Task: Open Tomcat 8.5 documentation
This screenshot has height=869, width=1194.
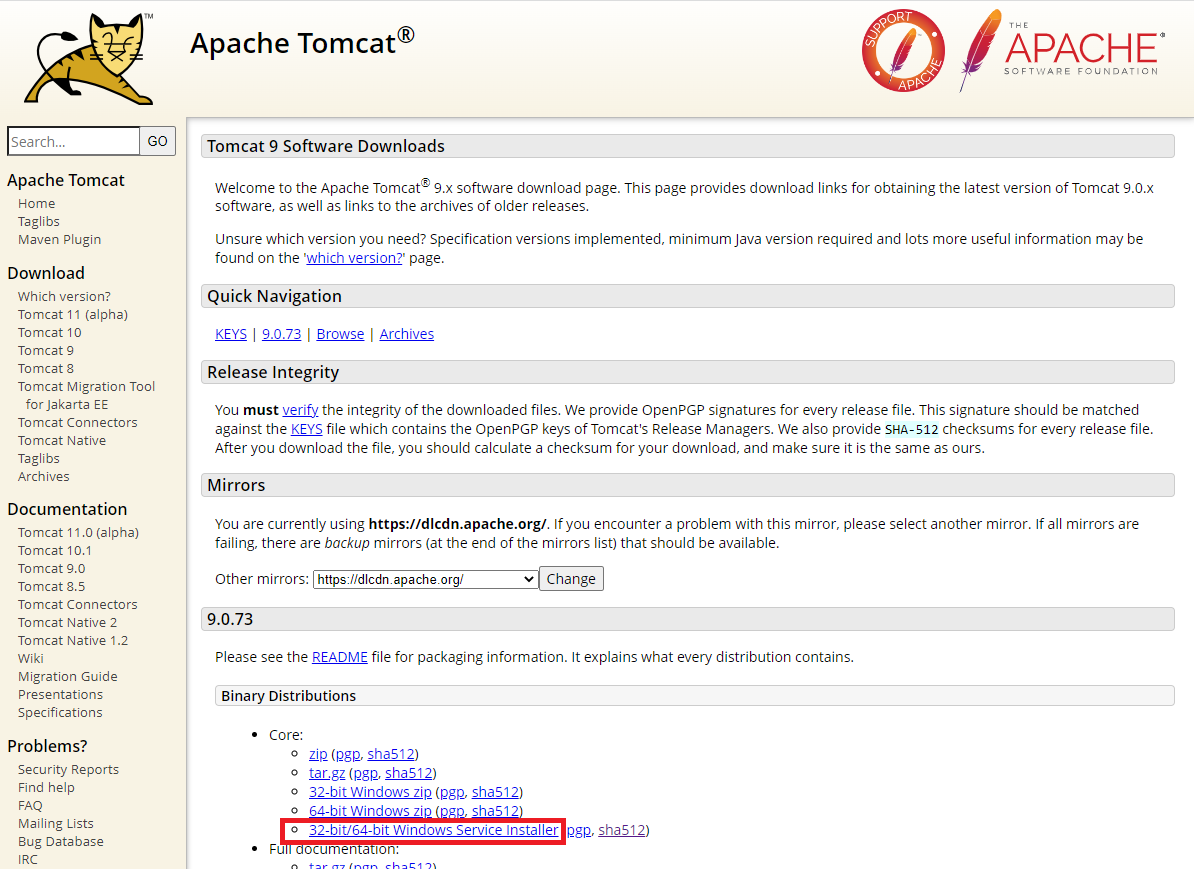Action: pos(52,586)
